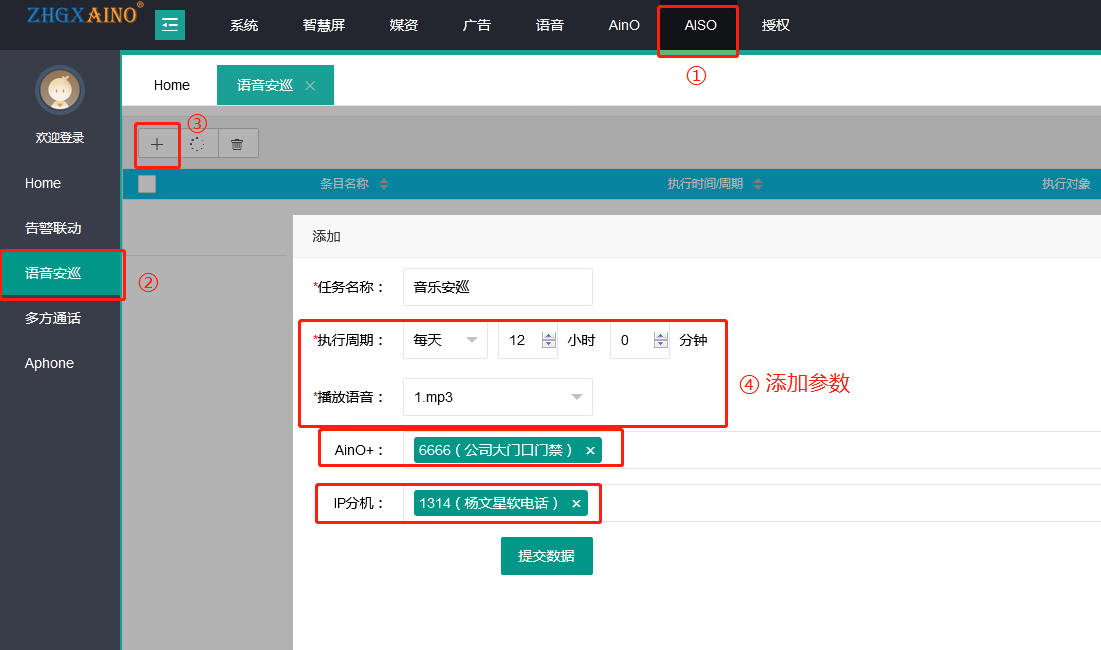This screenshot has width=1101, height=650.
Task: Click the 提交数据 submit button
Action: coord(546,556)
